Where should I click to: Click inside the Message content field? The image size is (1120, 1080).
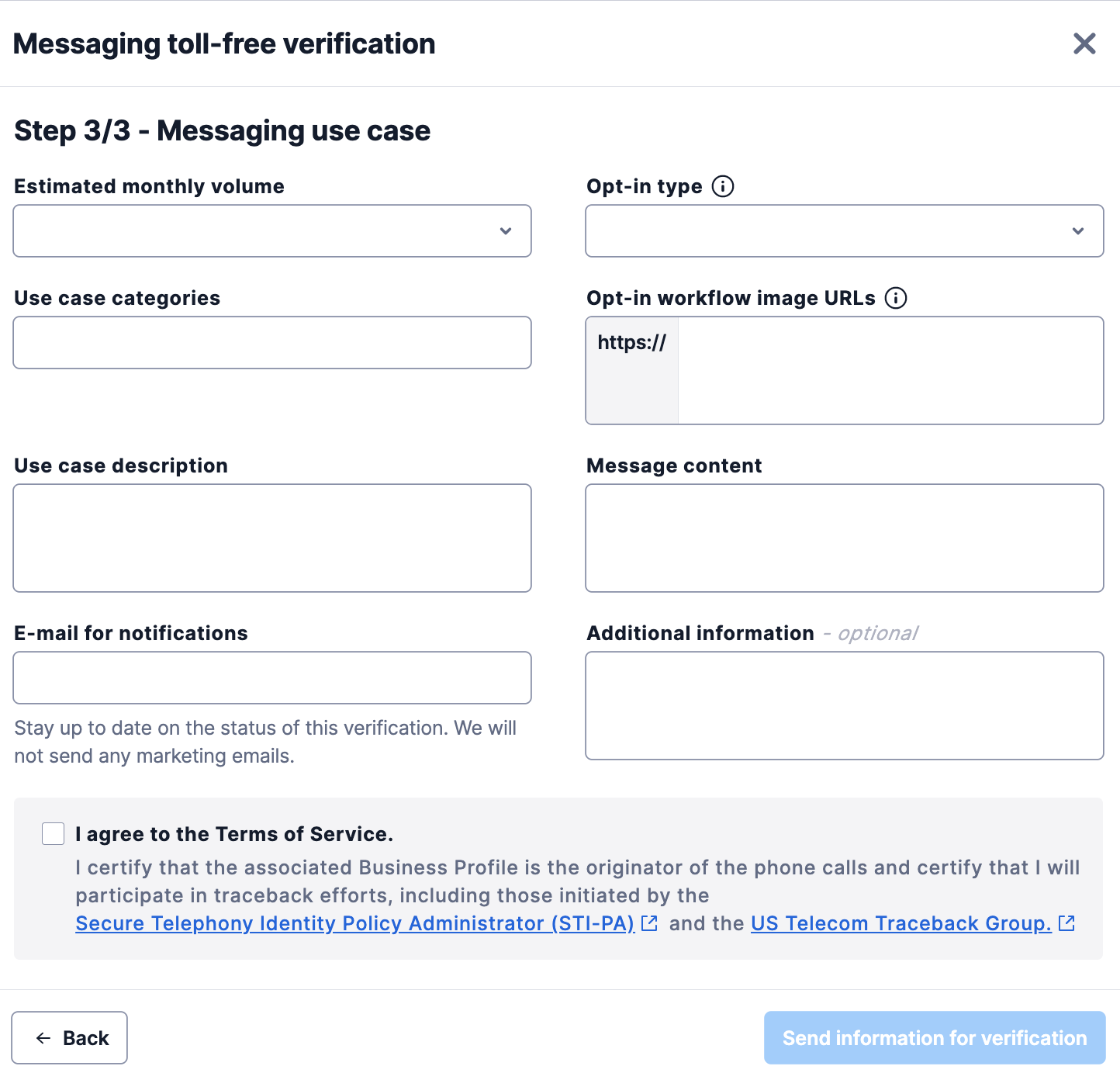[x=844, y=538]
